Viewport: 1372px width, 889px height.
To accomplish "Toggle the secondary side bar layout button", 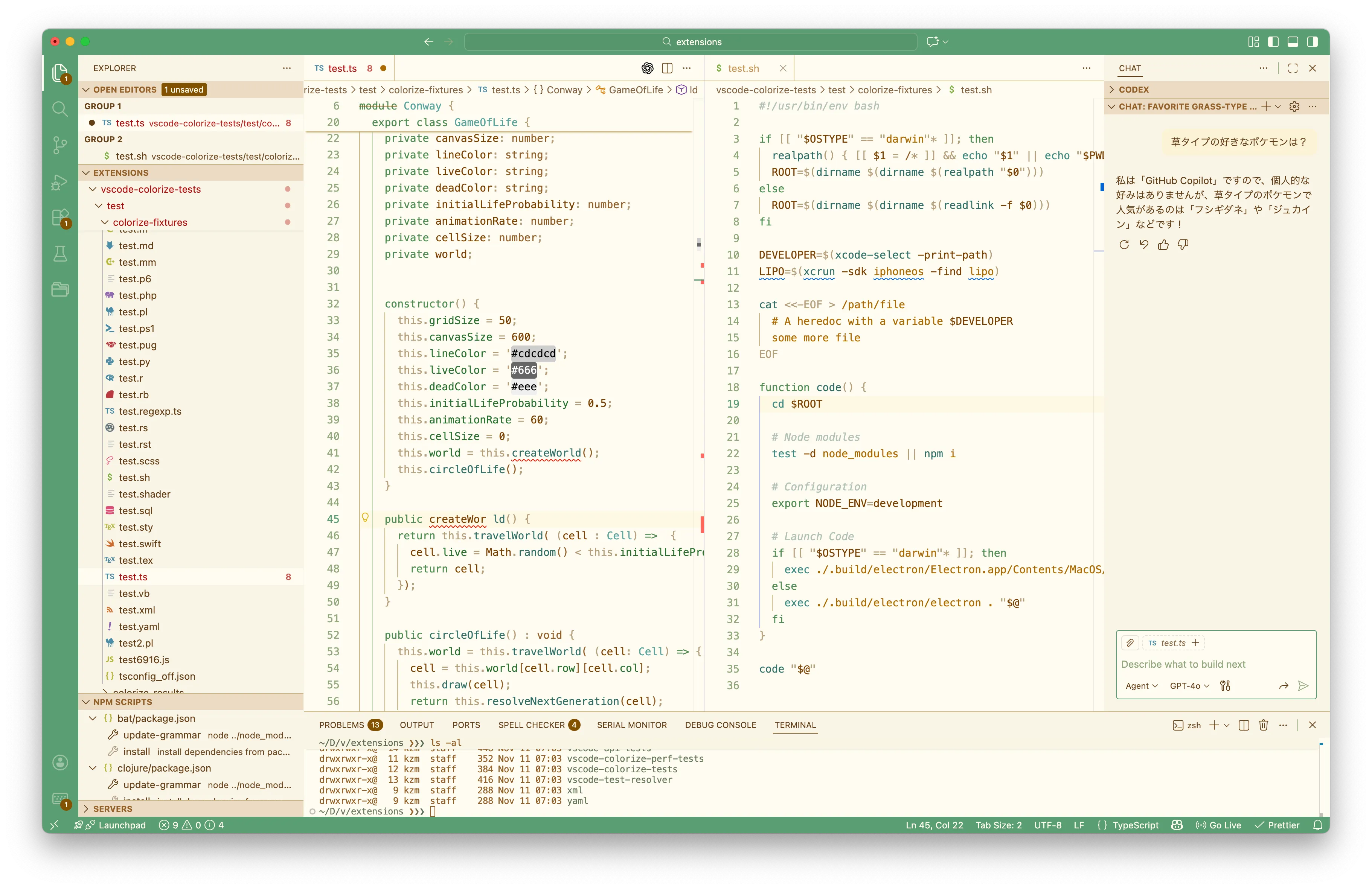I will coord(1313,41).
